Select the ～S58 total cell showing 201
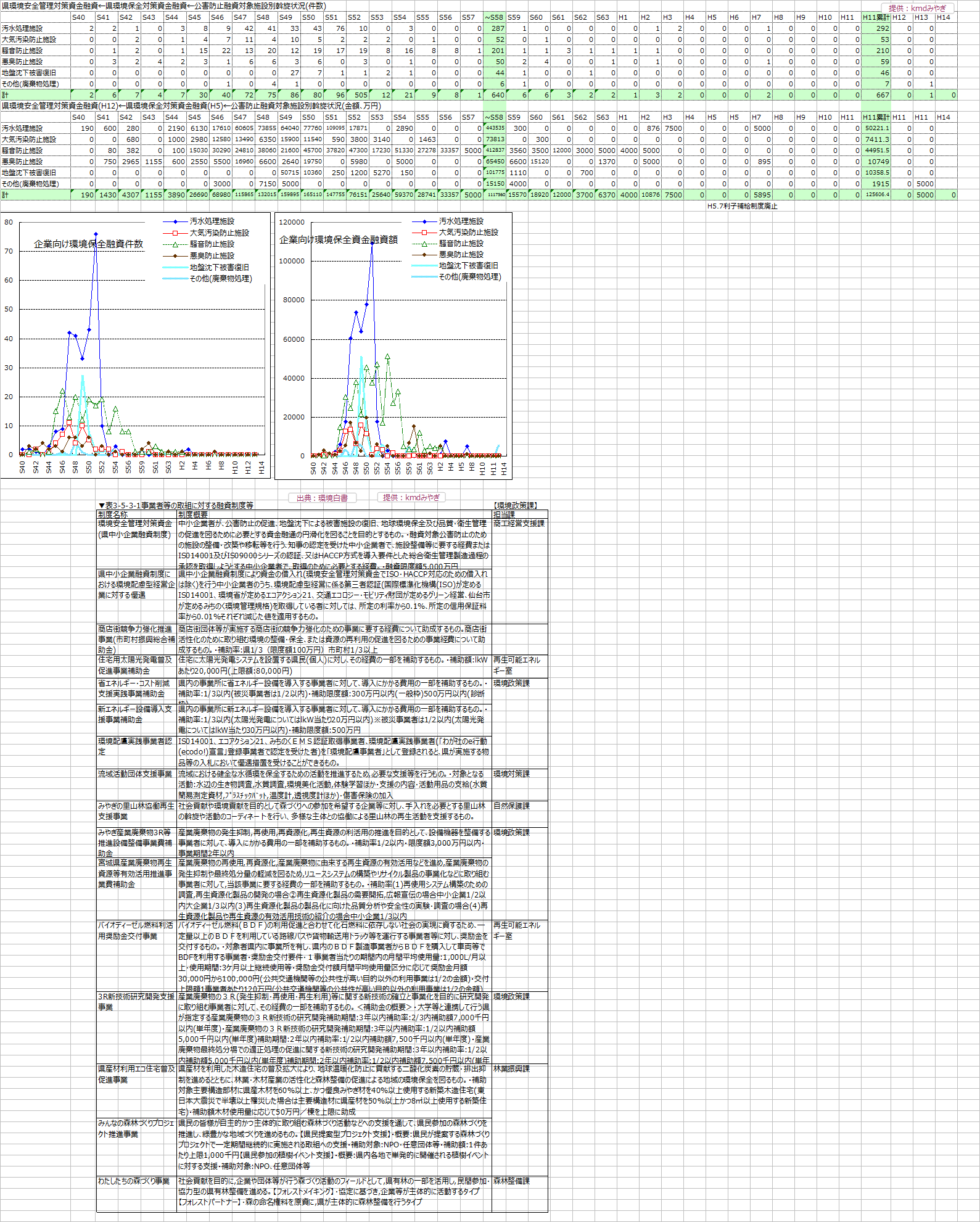Screen dimensions: 980x1222 click(x=495, y=51)
